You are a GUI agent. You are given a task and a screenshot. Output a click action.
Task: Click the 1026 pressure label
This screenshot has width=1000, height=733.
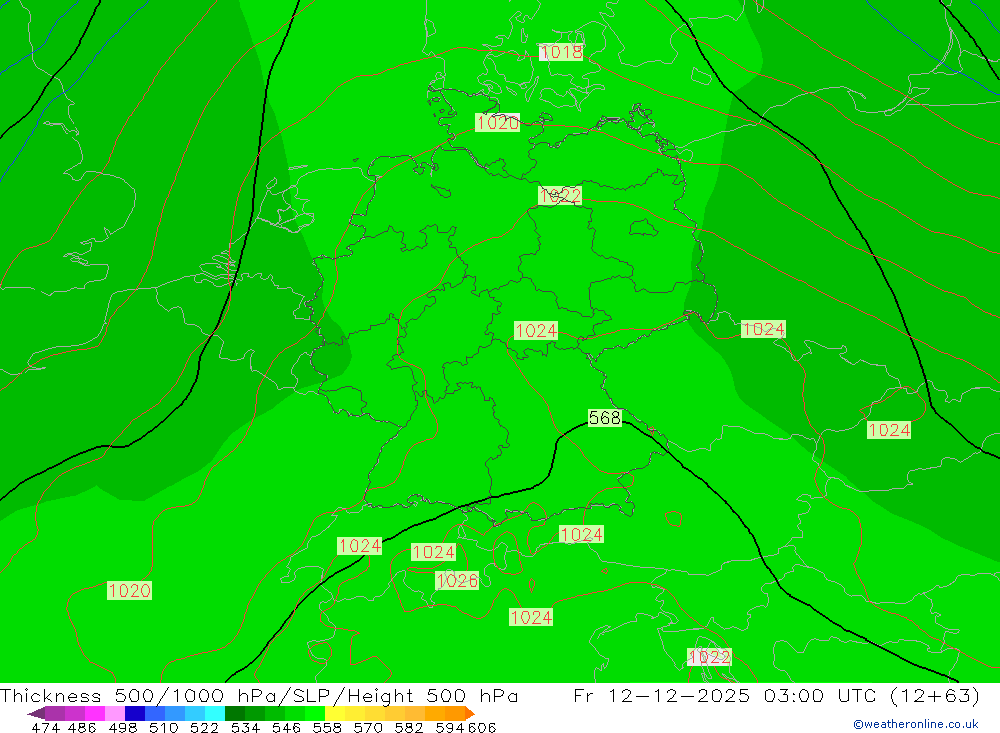[457, 581]
